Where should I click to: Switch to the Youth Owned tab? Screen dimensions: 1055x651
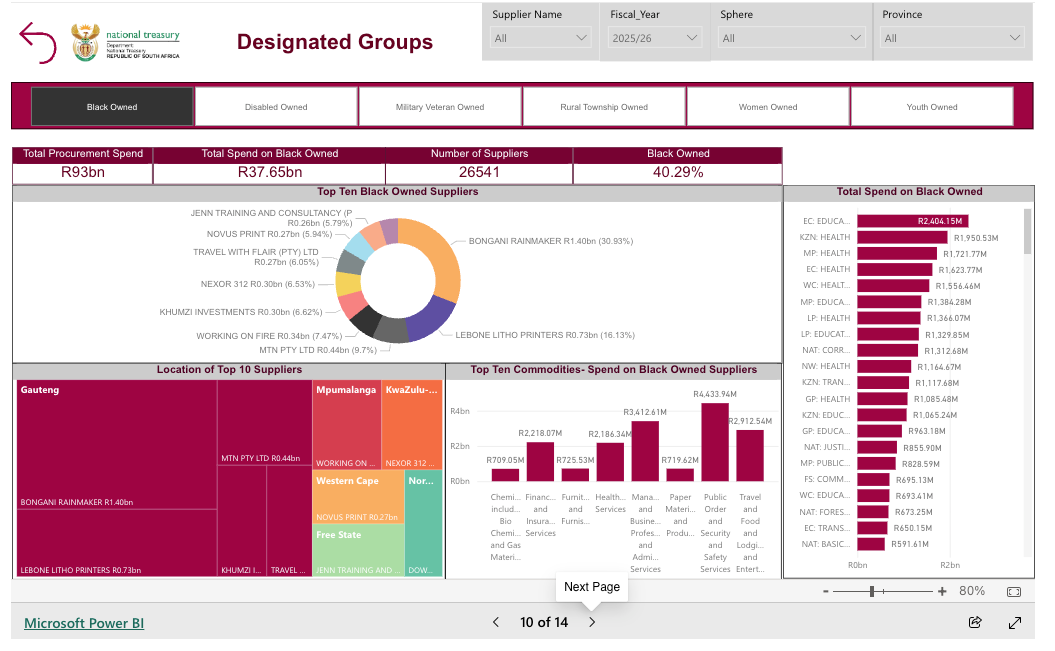pos(931,107)
